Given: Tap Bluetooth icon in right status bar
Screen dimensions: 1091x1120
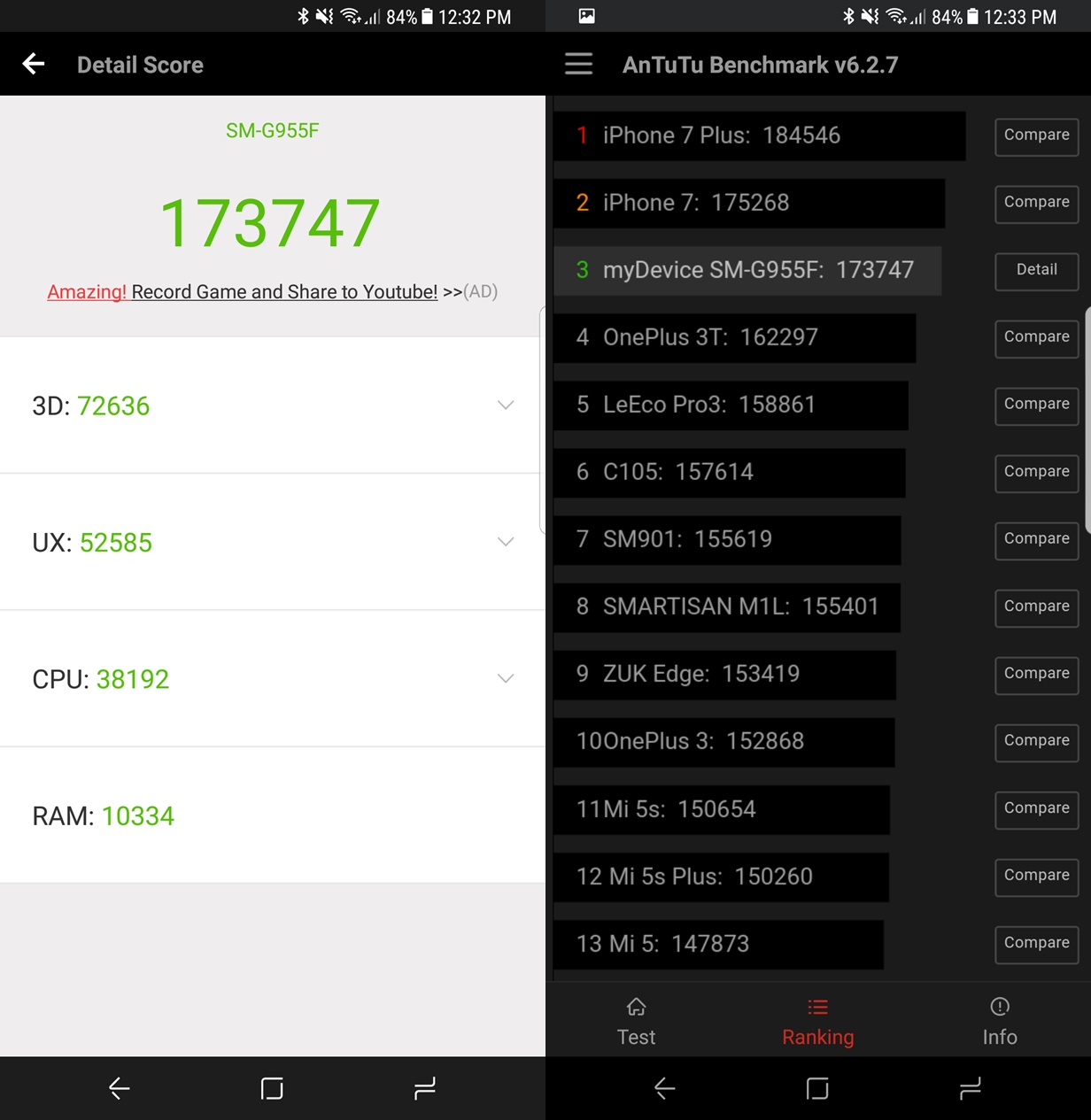Looking at the screenshot, I should 848,16.
